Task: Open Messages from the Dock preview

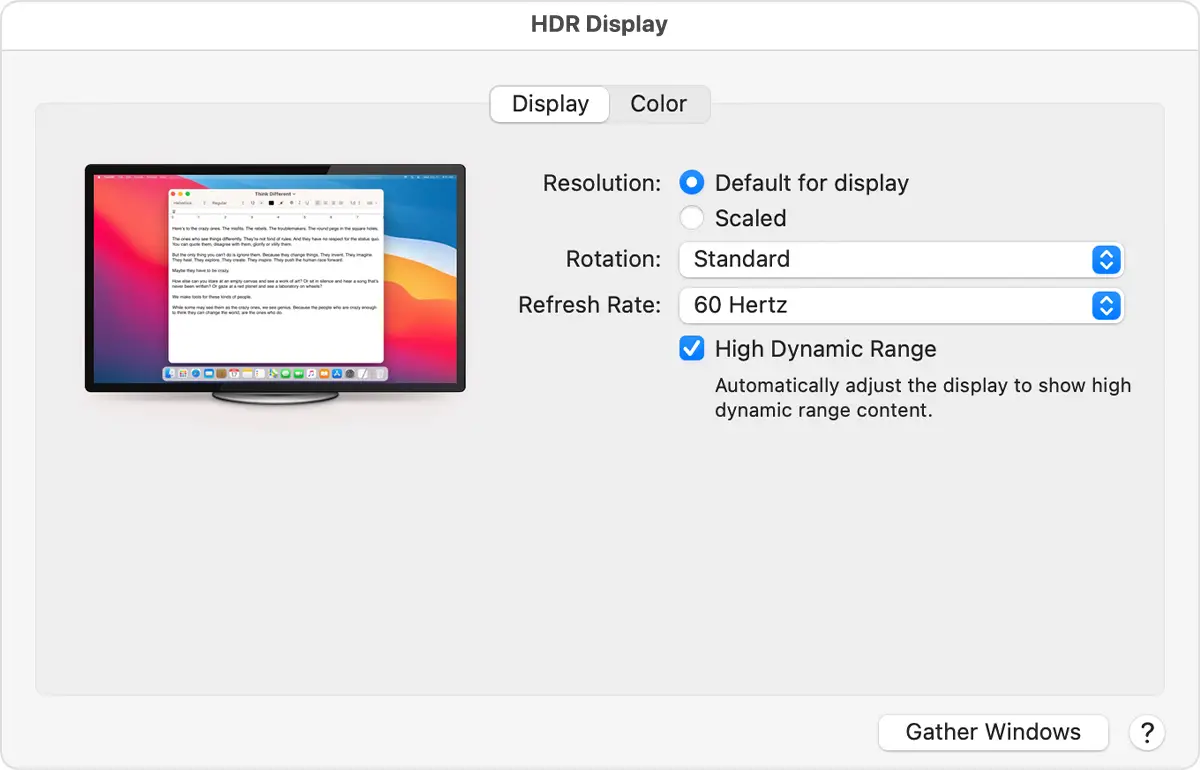Action: click(x=285, y=374)
